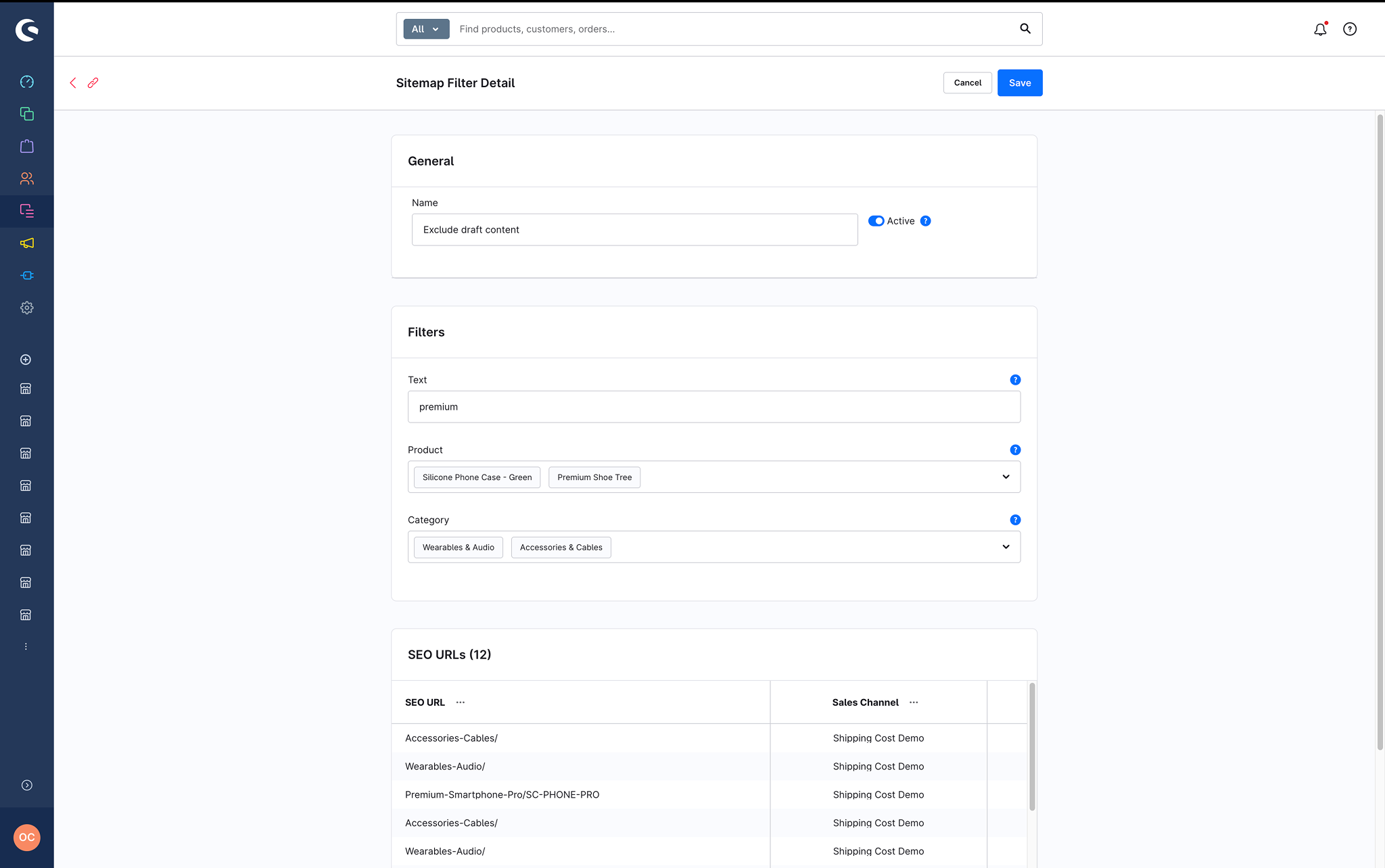Screen dimensions: 1385x868
Task: Open the Catalogues icon in sidebar
Action: pos(26,114)
